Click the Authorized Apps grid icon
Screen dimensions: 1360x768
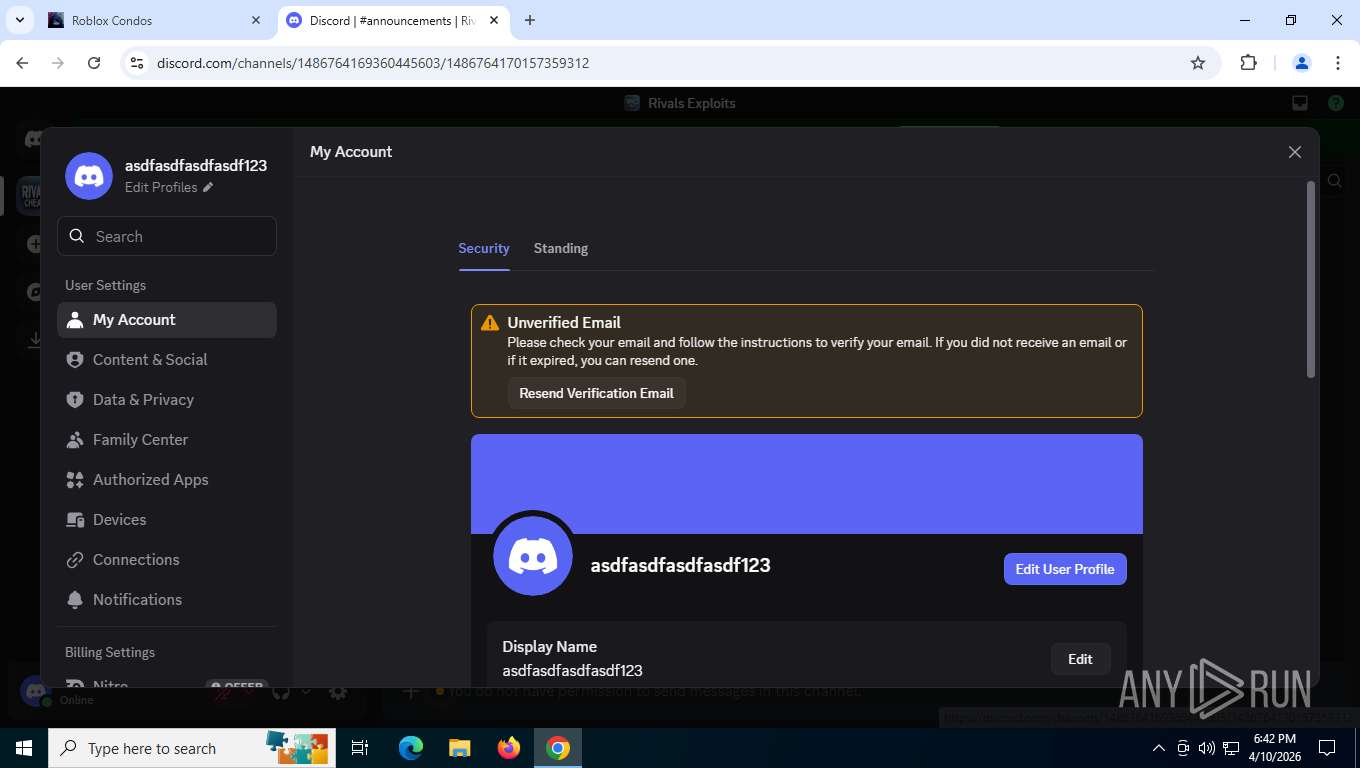coord(75,480)
